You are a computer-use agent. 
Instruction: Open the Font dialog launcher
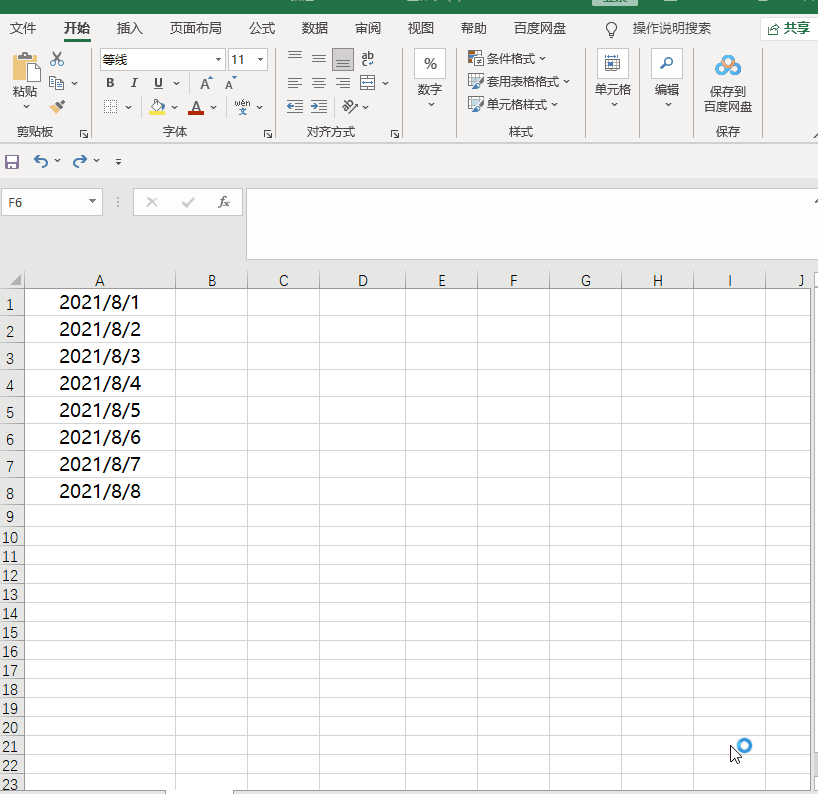coord(268,134)
